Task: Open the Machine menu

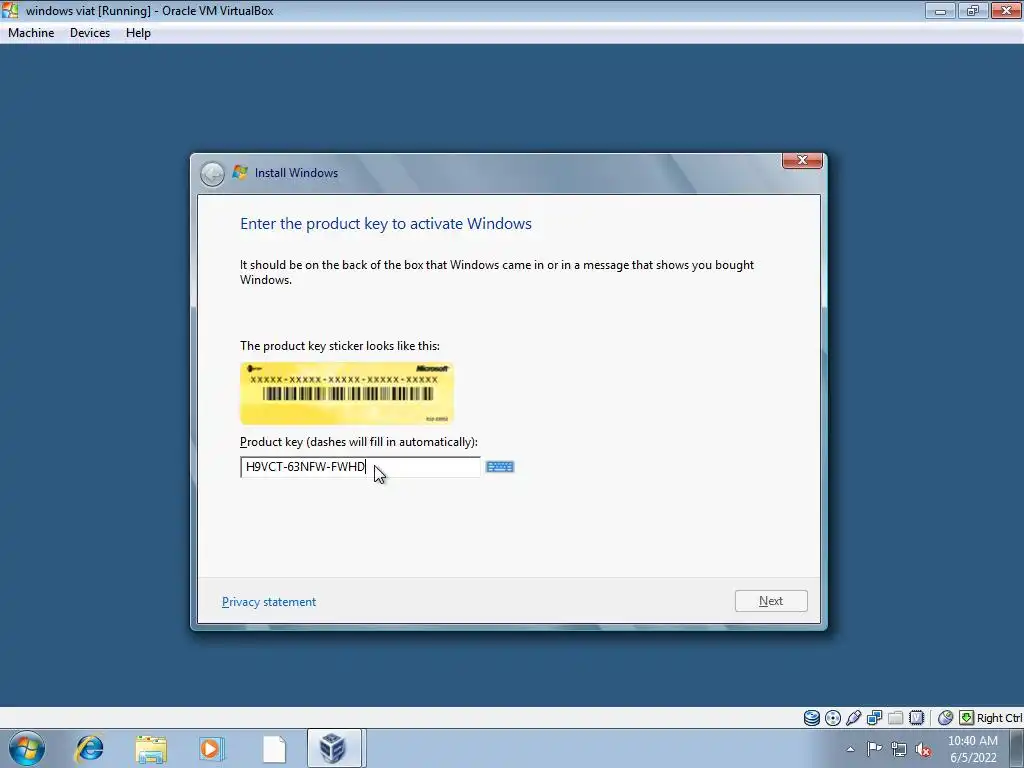Action: click(31, 33)
